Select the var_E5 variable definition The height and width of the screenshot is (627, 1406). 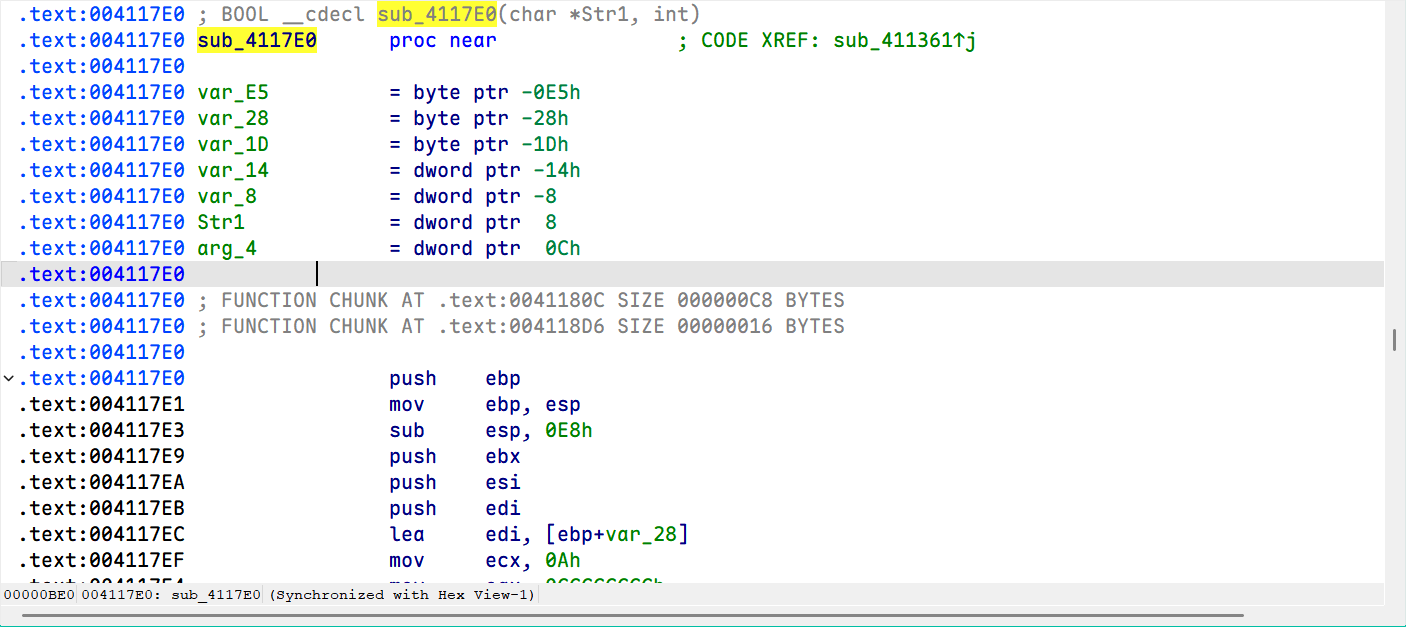point(233,93)
